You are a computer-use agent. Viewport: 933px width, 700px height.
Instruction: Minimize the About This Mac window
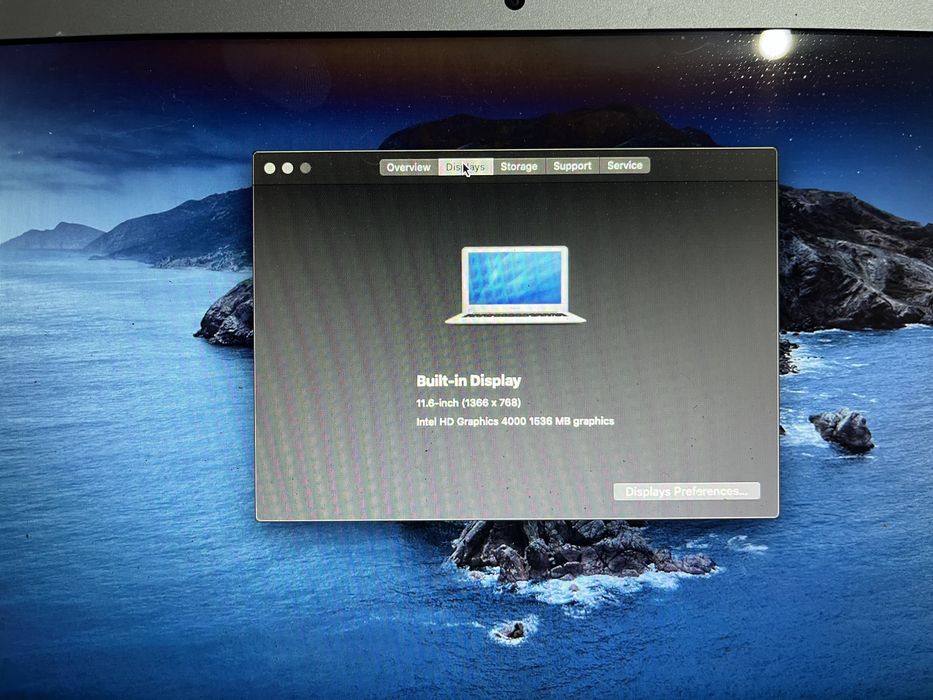click(x=287, y=168)
